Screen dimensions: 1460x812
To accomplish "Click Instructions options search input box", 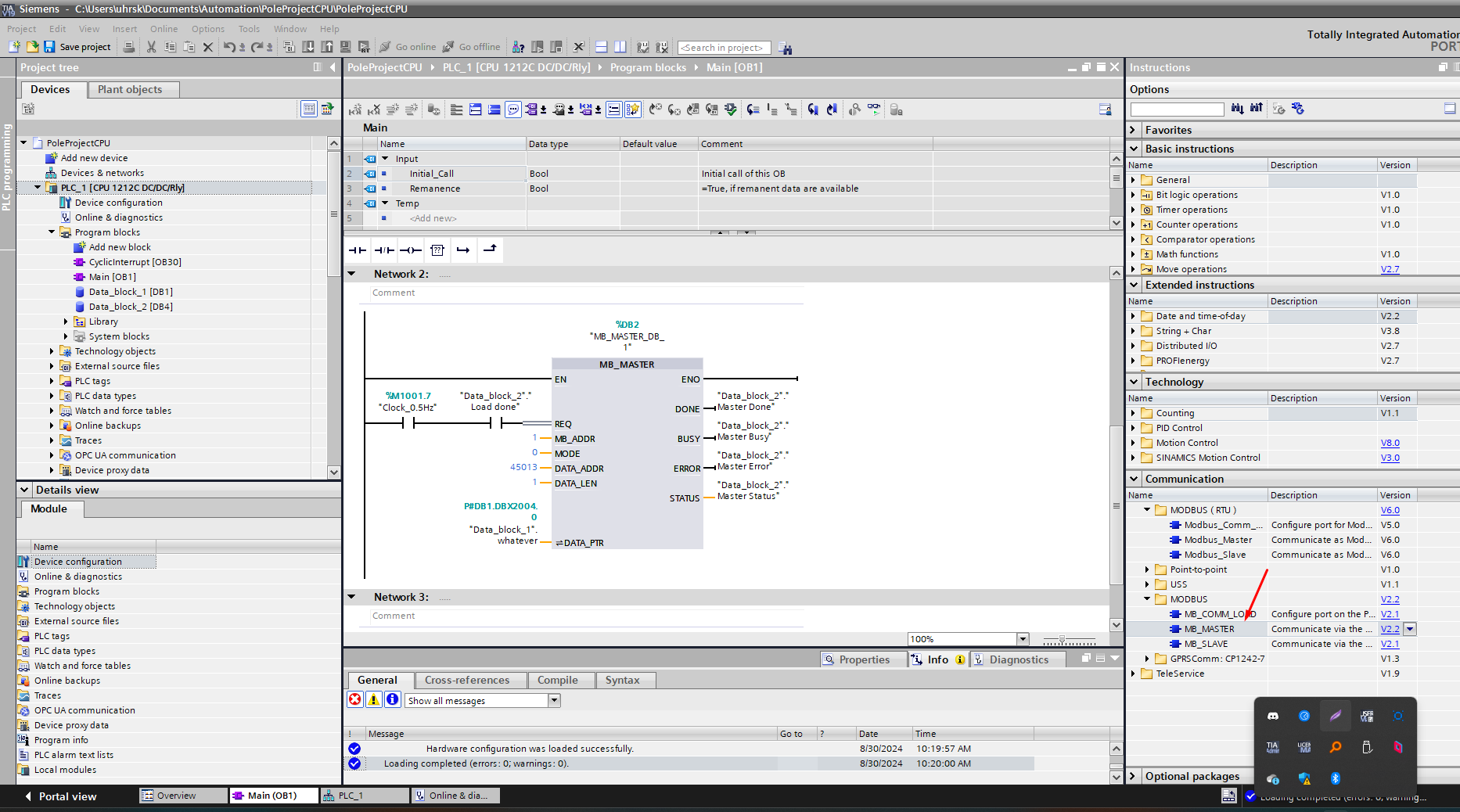I will click(x=1177, y=109).
